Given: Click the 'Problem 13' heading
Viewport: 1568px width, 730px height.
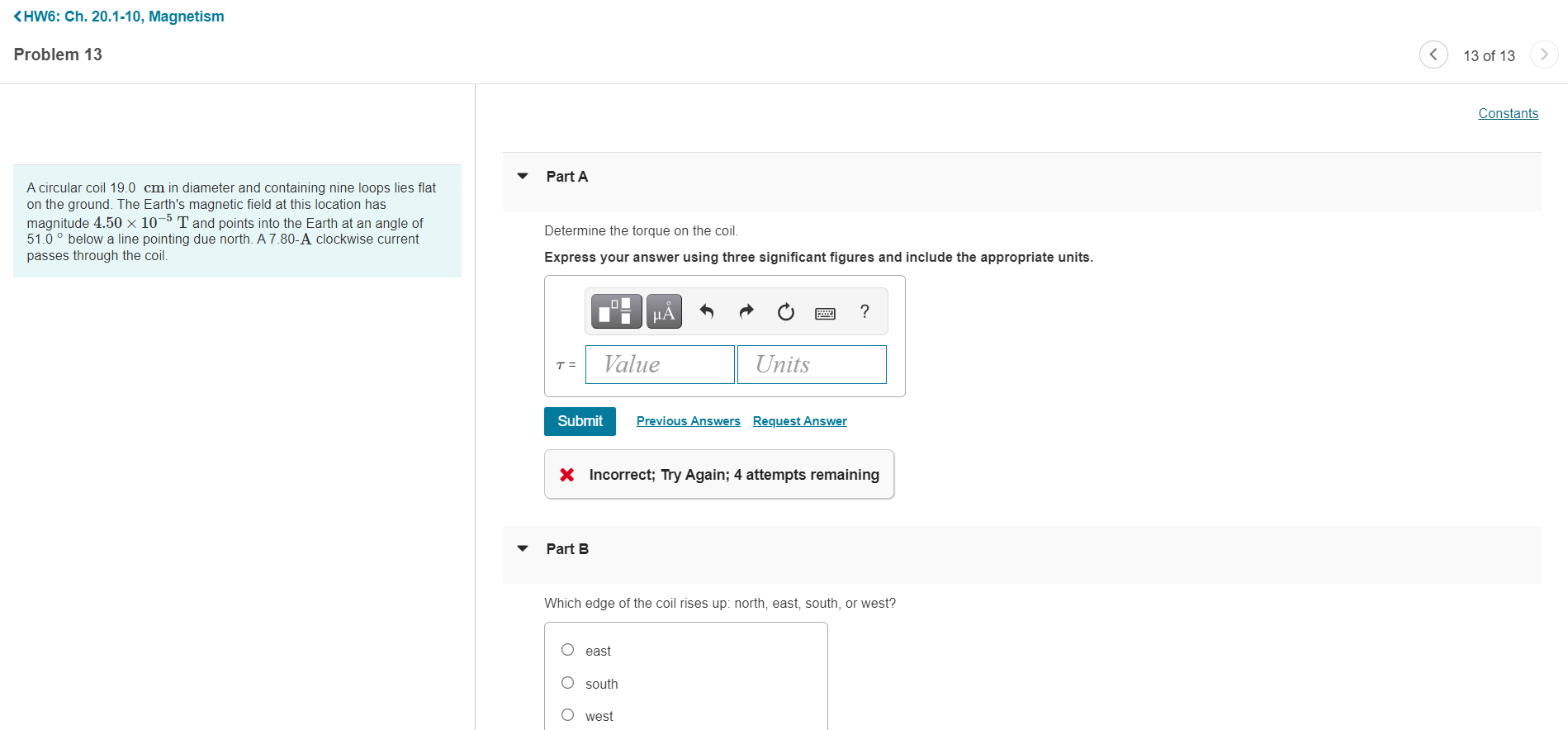Looking at the screenshot, I should [x=58, y=55].
